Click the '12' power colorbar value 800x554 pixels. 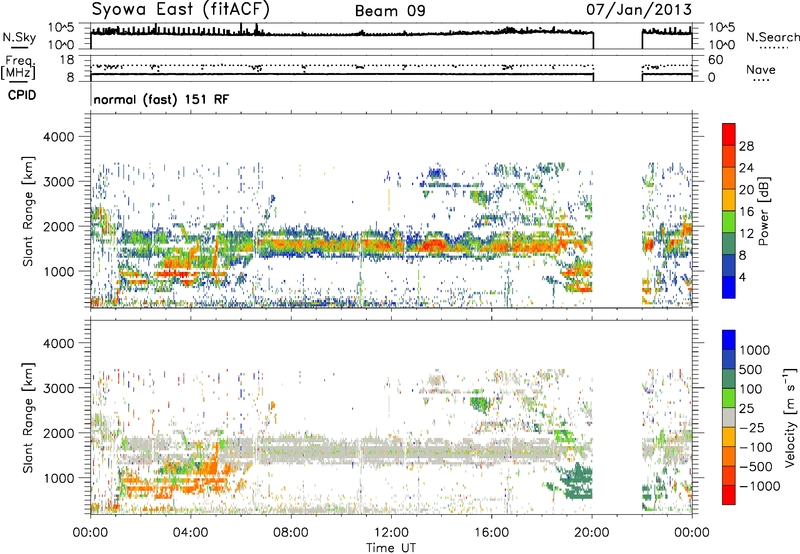tap(746, 234)
